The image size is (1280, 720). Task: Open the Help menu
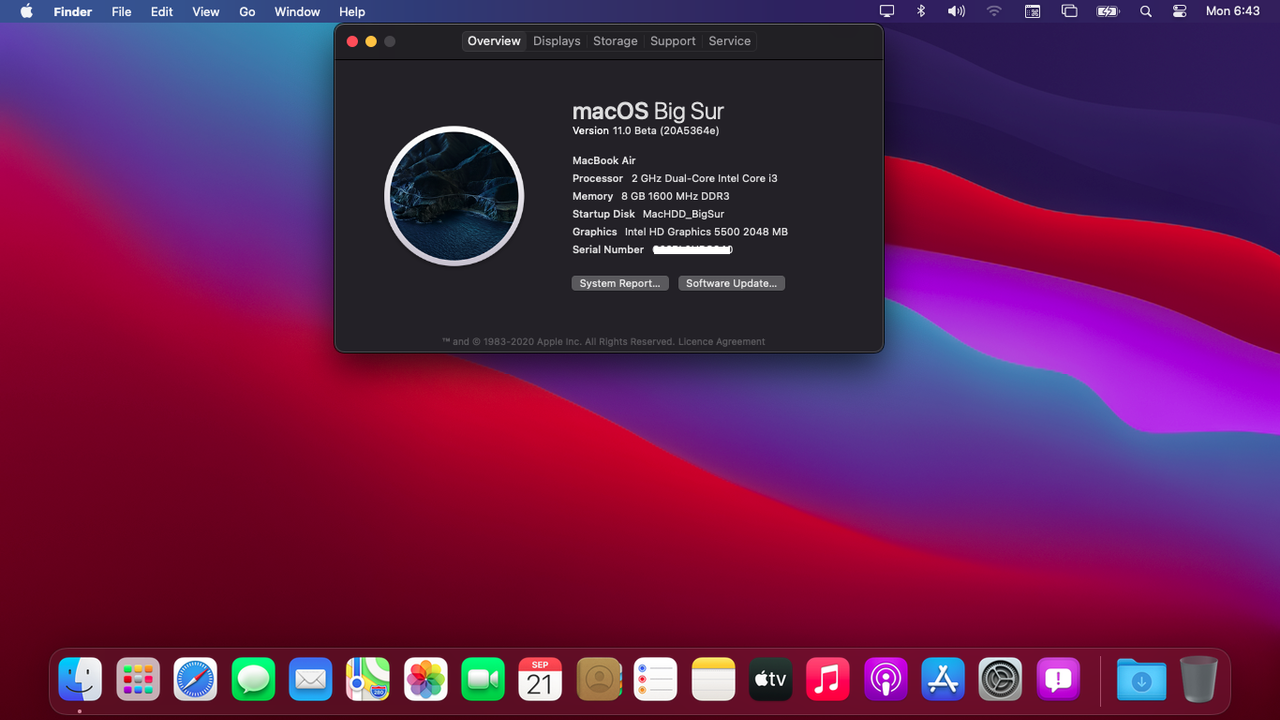pyautogui.click(x=352, y=11)
